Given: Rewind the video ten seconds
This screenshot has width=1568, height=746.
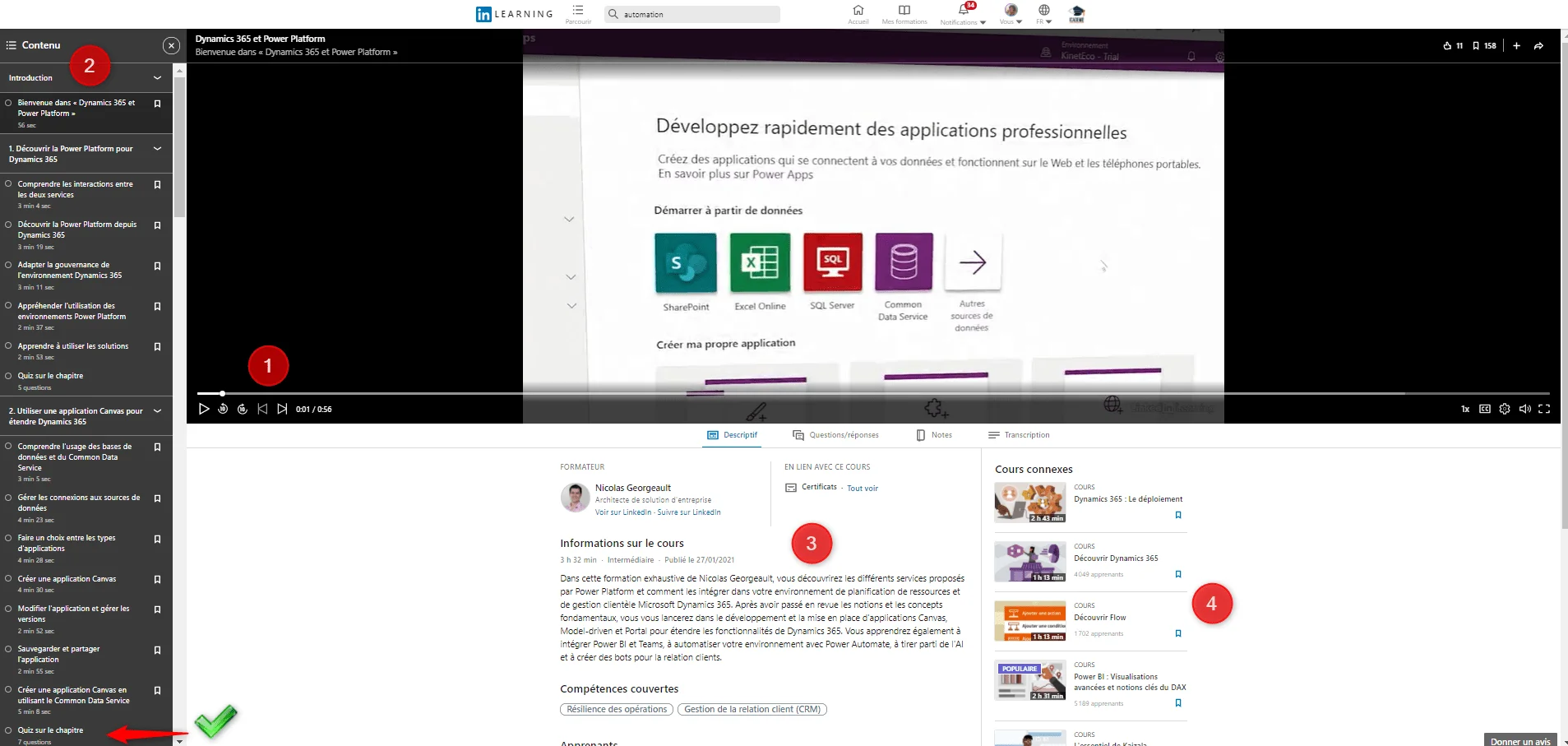Looking at the screenshot, I should (223, 409).
